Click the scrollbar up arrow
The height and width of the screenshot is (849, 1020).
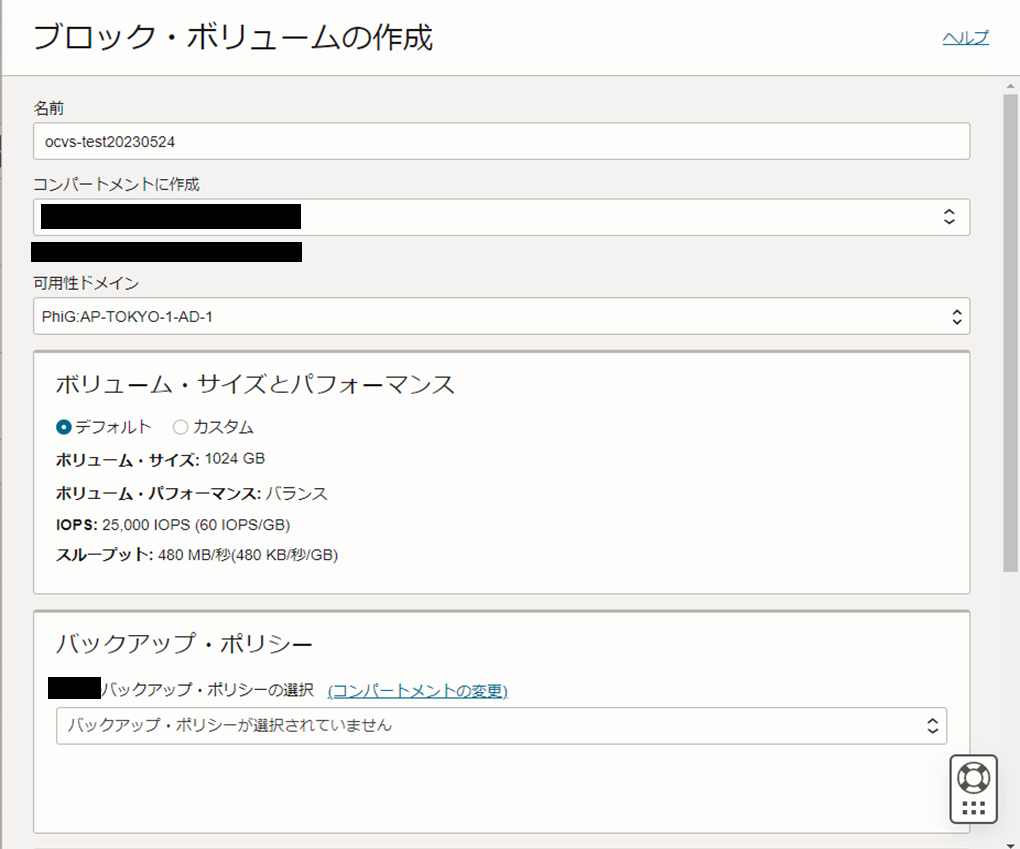[x=1009, y=87]
